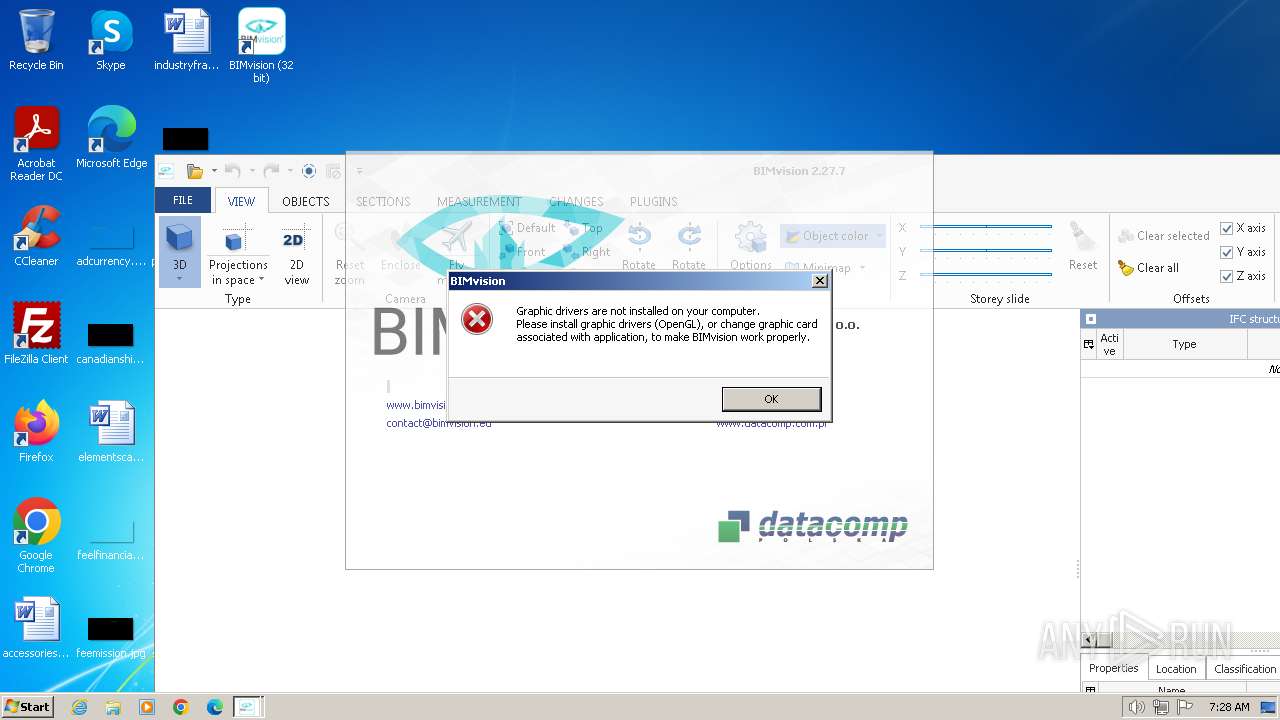Select the Location panel tab
The width and height of the screenshot is (1280, 720).
(x=1176, y=669)
